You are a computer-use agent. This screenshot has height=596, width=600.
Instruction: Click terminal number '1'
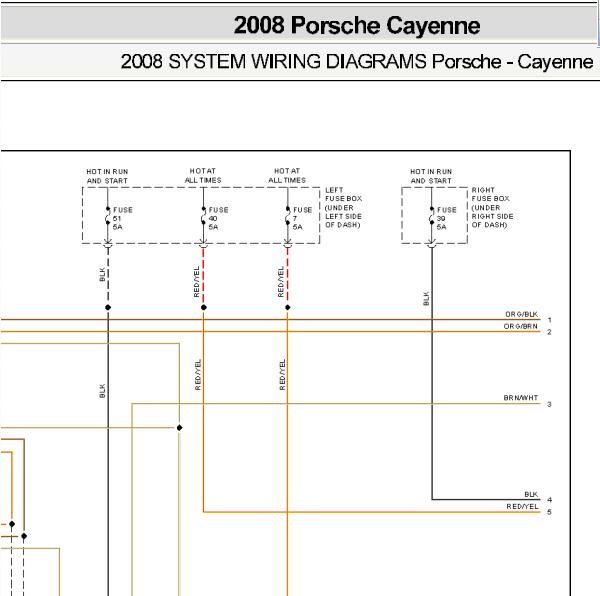click(x=549, y=320)
